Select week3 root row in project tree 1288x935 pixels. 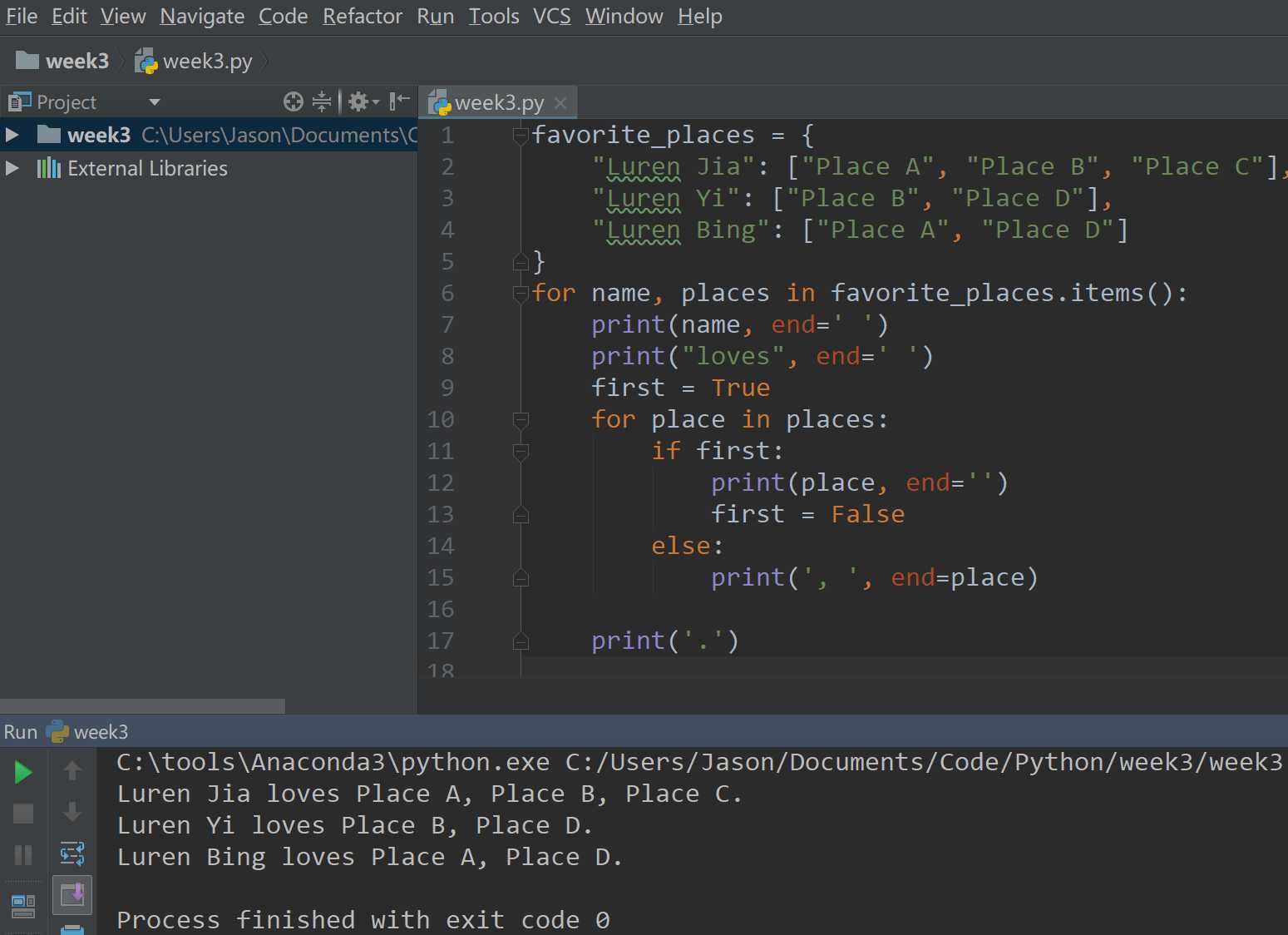208,135
